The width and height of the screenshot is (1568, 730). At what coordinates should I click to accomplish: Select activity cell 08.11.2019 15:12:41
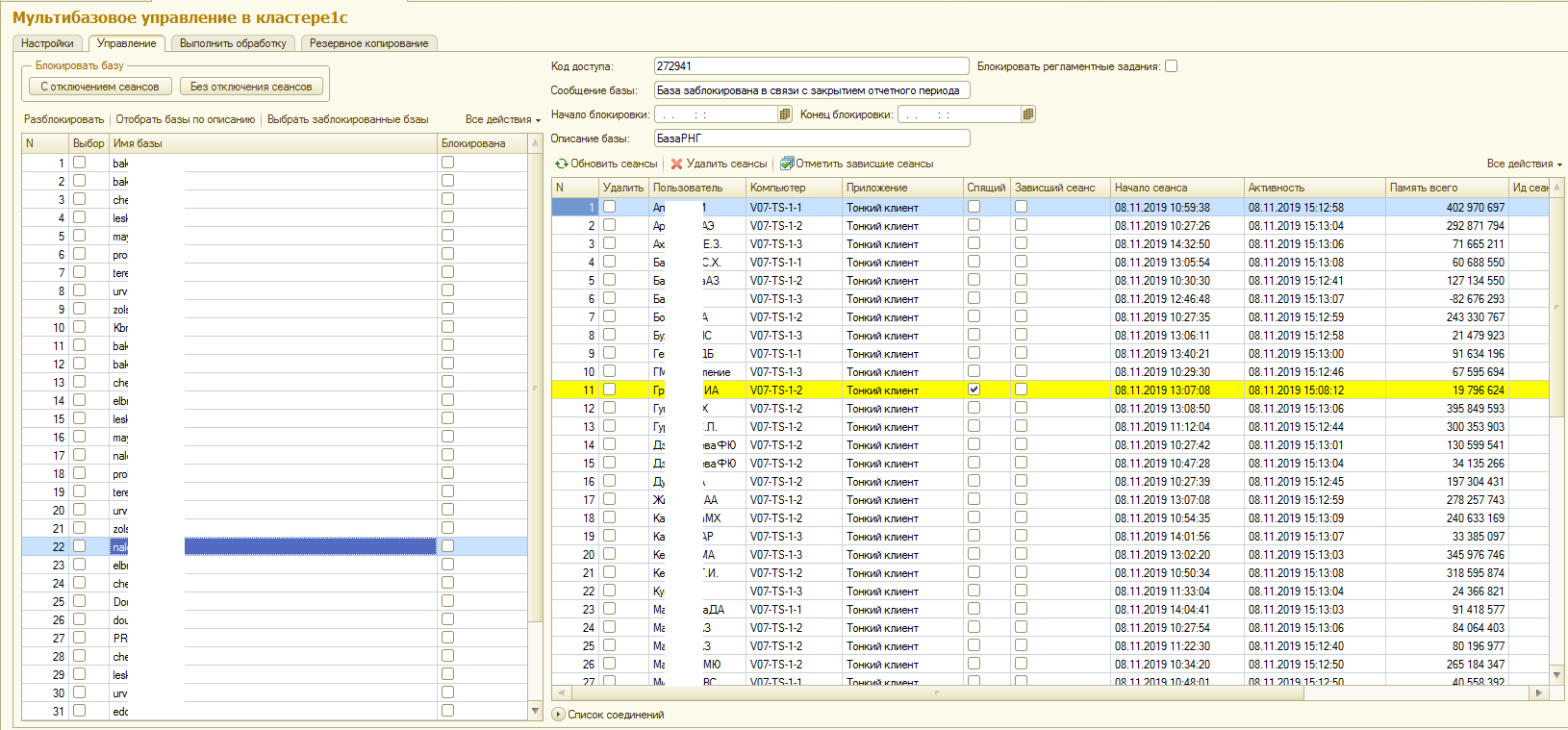pyautogui.click(x=1315, y=280)
